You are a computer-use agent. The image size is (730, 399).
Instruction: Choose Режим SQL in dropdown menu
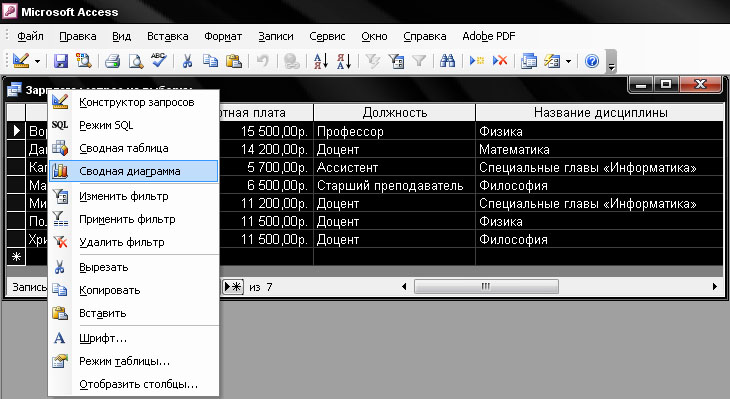pos(133,125)
